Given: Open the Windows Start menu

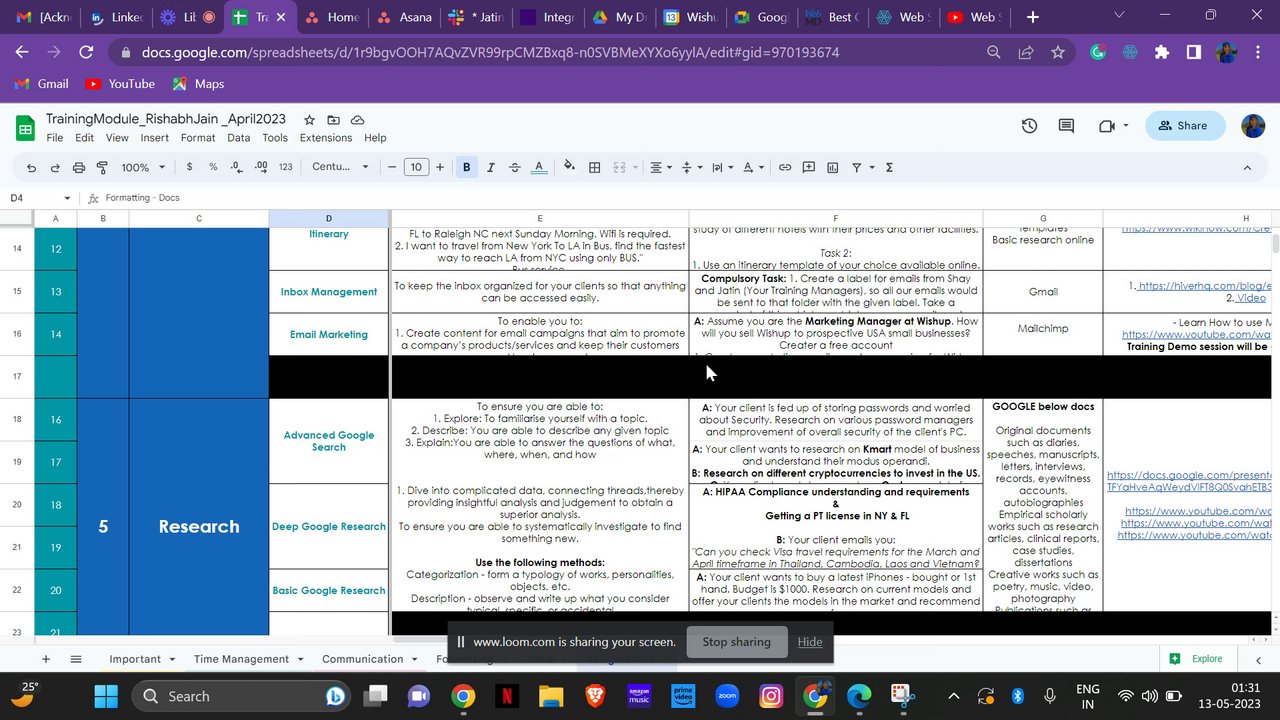Looking at the screenshot, I should (x=106, y=696).
